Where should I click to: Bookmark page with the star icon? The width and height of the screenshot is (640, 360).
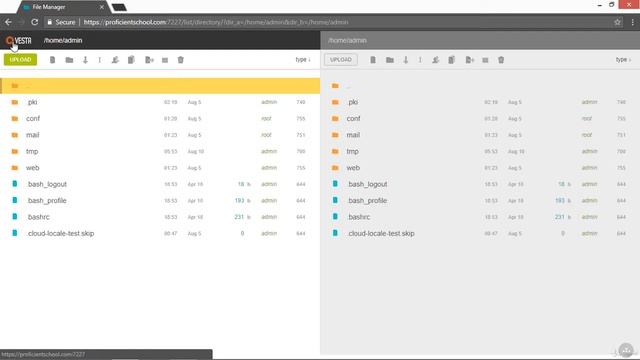(x=617, y=22)
